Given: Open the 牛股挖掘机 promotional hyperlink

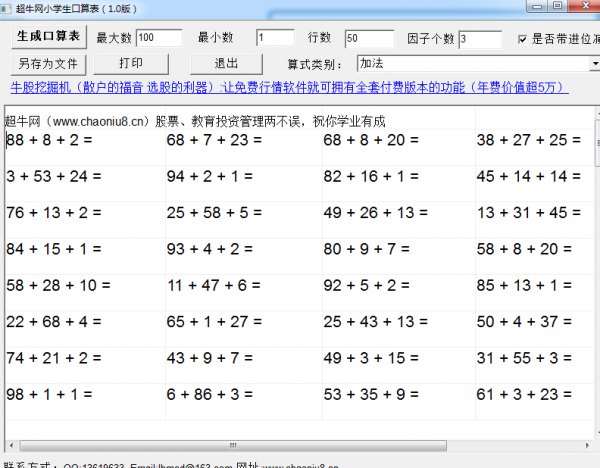Looking at the screenshot, I should tap(289, 88).
